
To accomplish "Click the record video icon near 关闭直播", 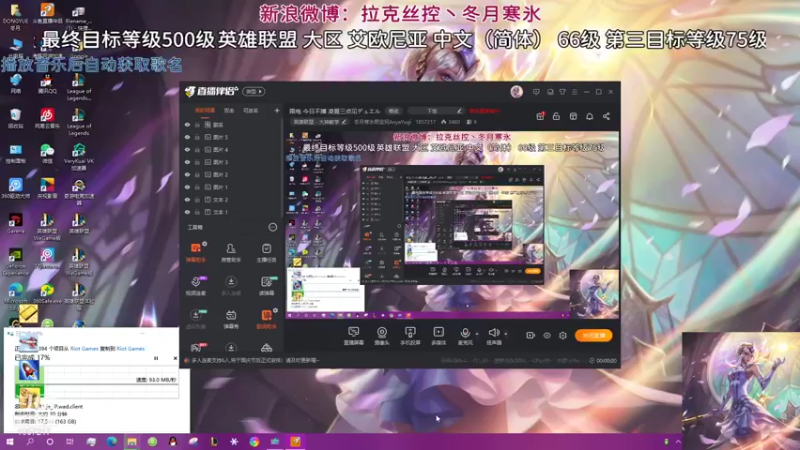I will point(530,335).
